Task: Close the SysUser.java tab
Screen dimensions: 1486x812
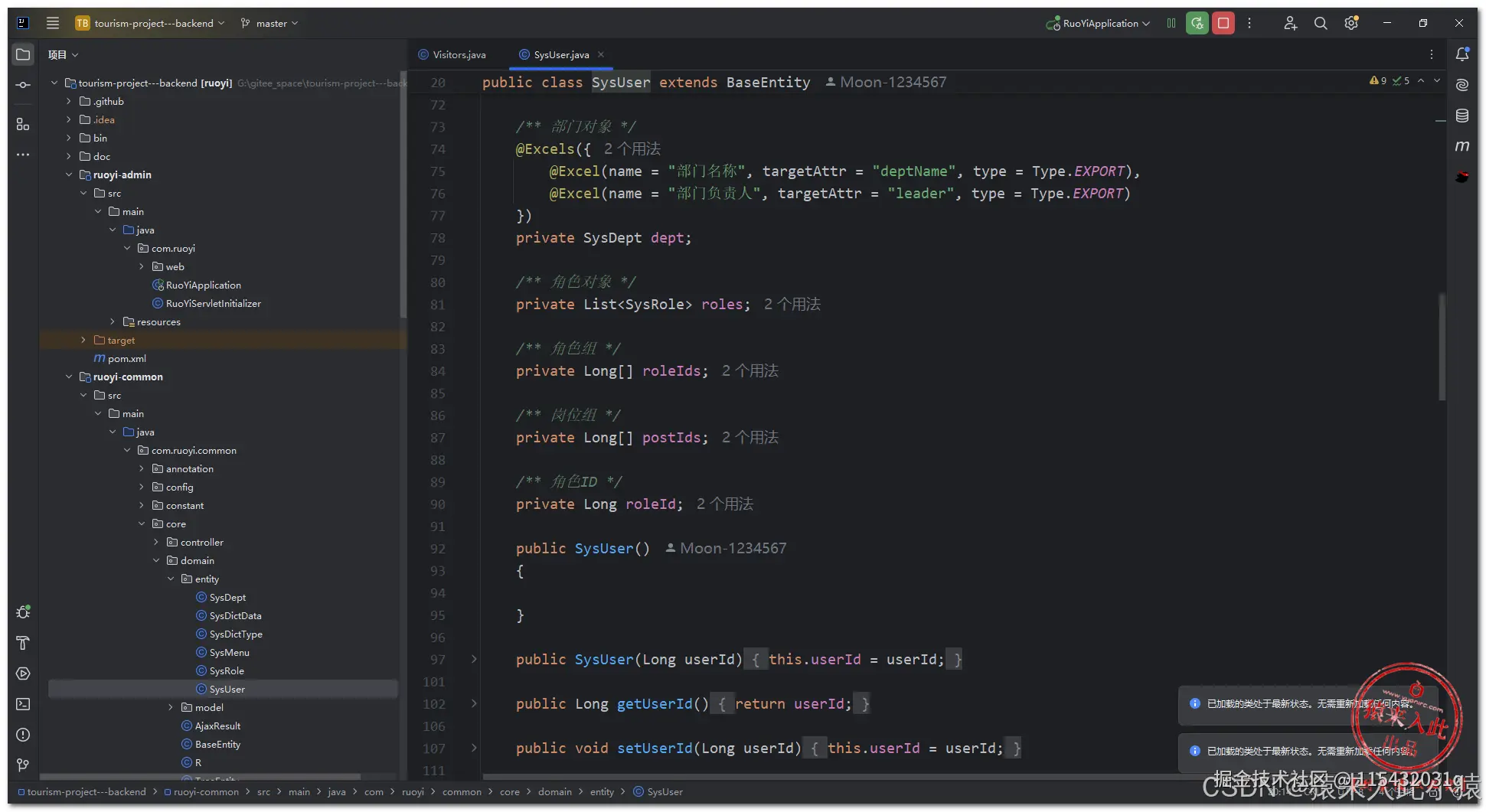Action: [x=601, y=54]
